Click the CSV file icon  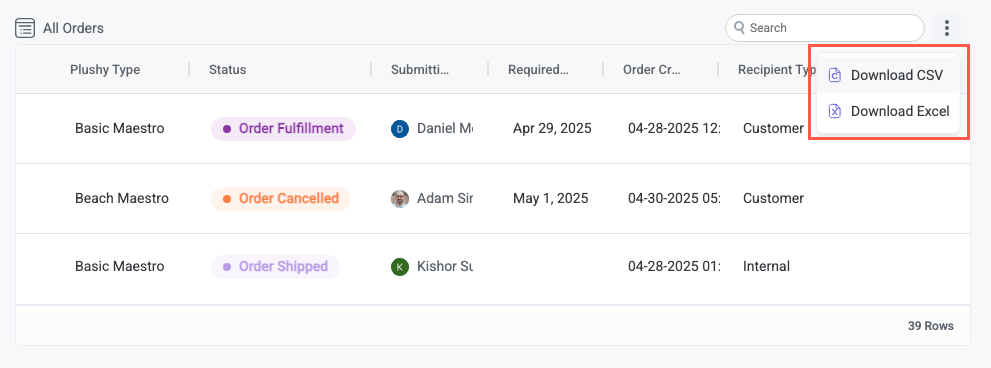(x=835, y=75)
